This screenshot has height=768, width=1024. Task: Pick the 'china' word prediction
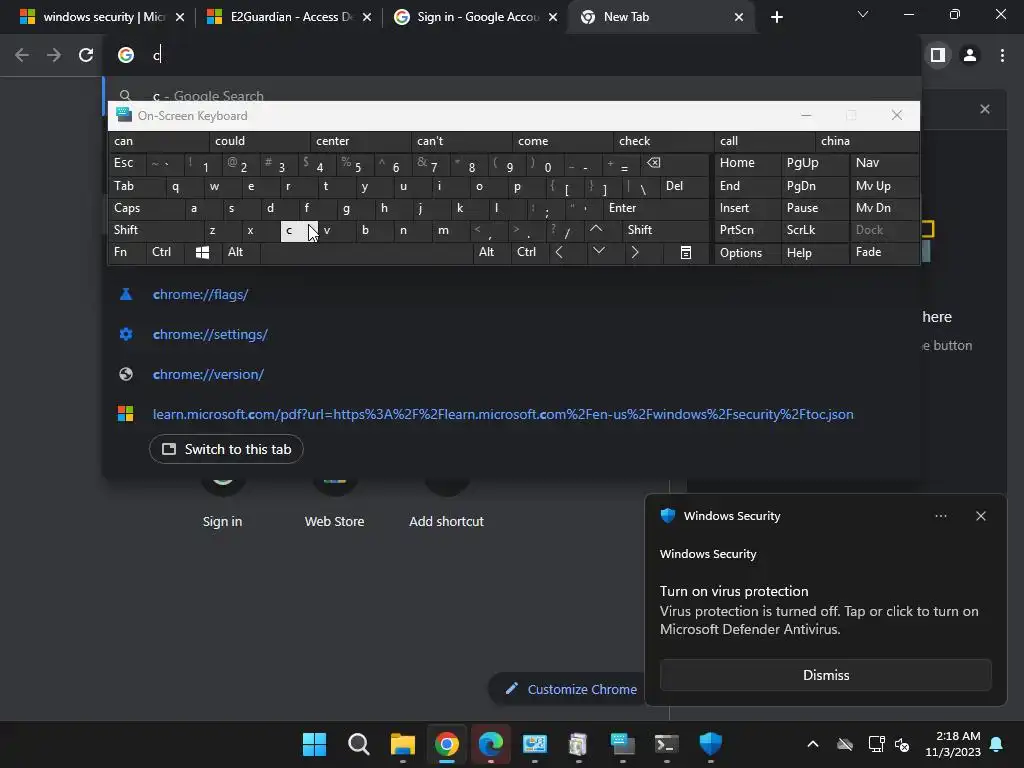pyautogui.click(x=867, y=141)
